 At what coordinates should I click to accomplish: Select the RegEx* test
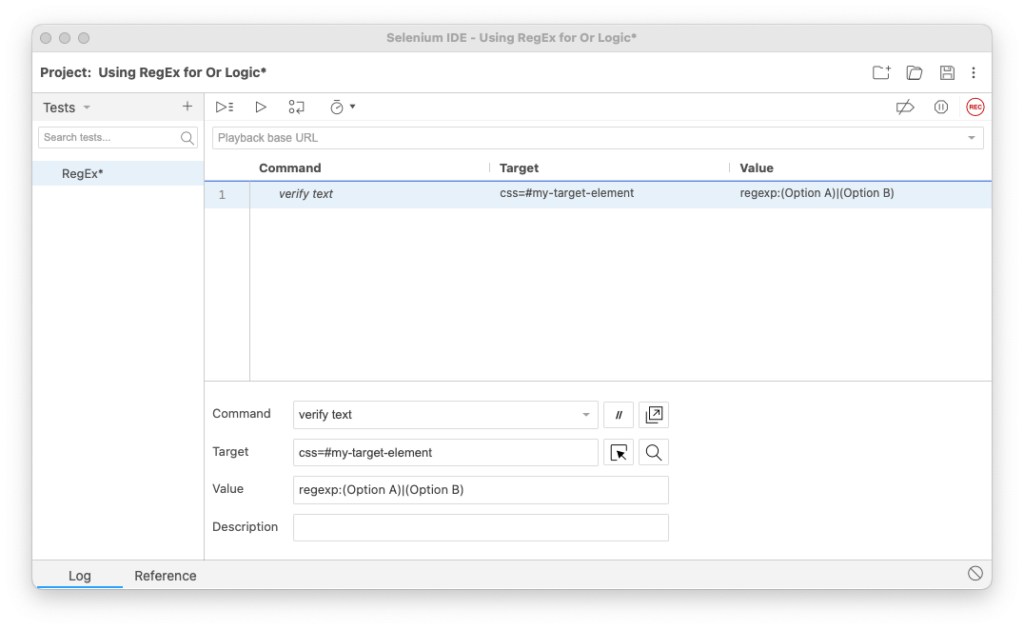[118, 174]
